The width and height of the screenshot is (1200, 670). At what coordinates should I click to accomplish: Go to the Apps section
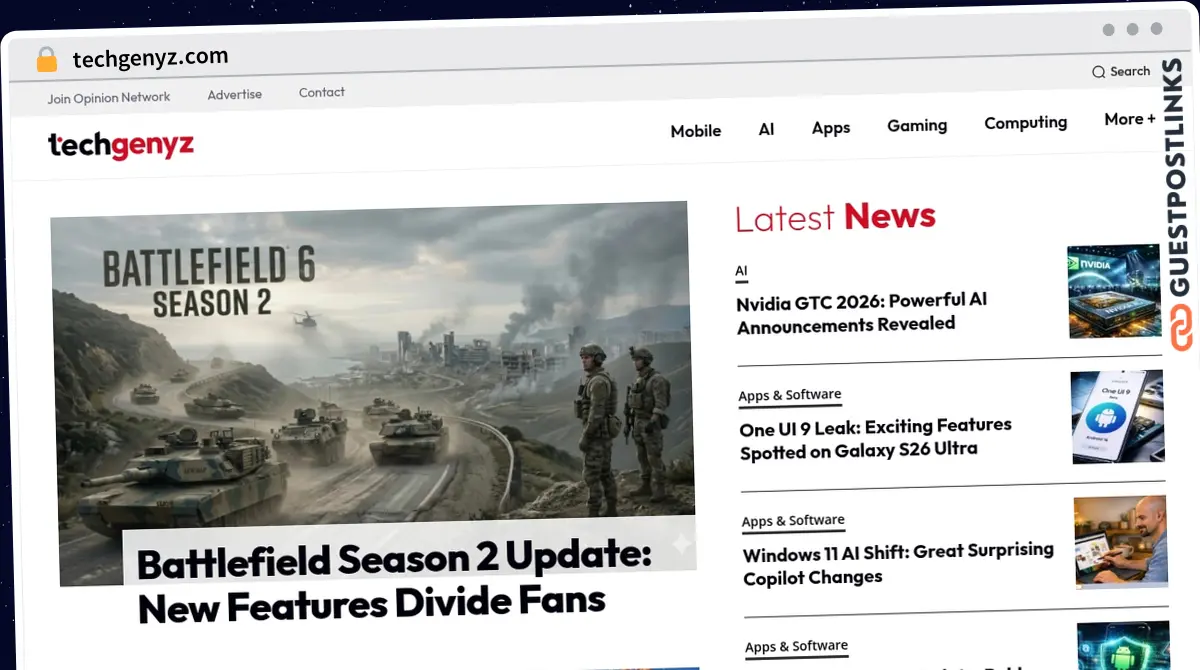pyautogui.click(x=830, y=128)
